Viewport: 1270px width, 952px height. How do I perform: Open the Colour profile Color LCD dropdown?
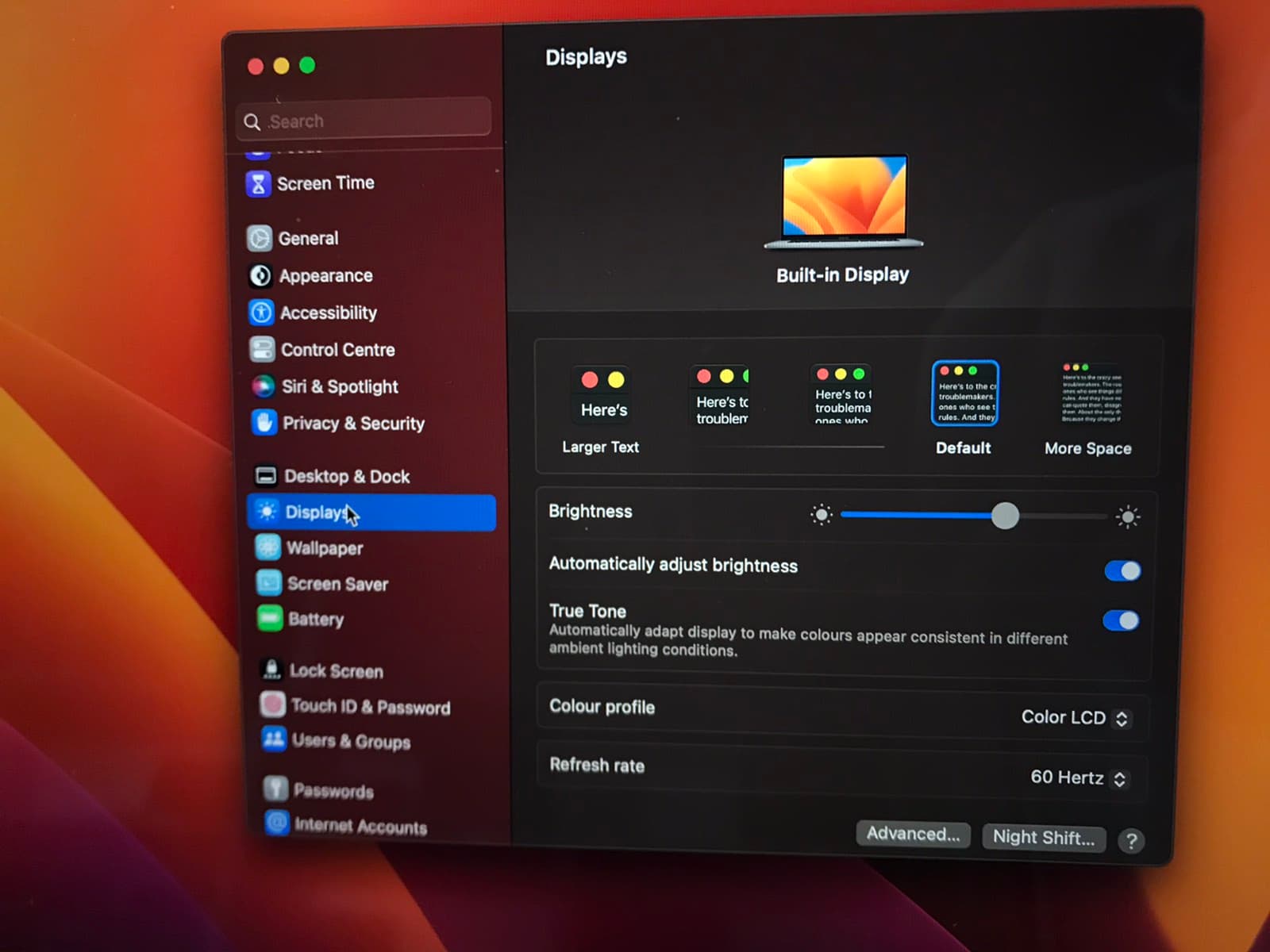point(1075,718)
